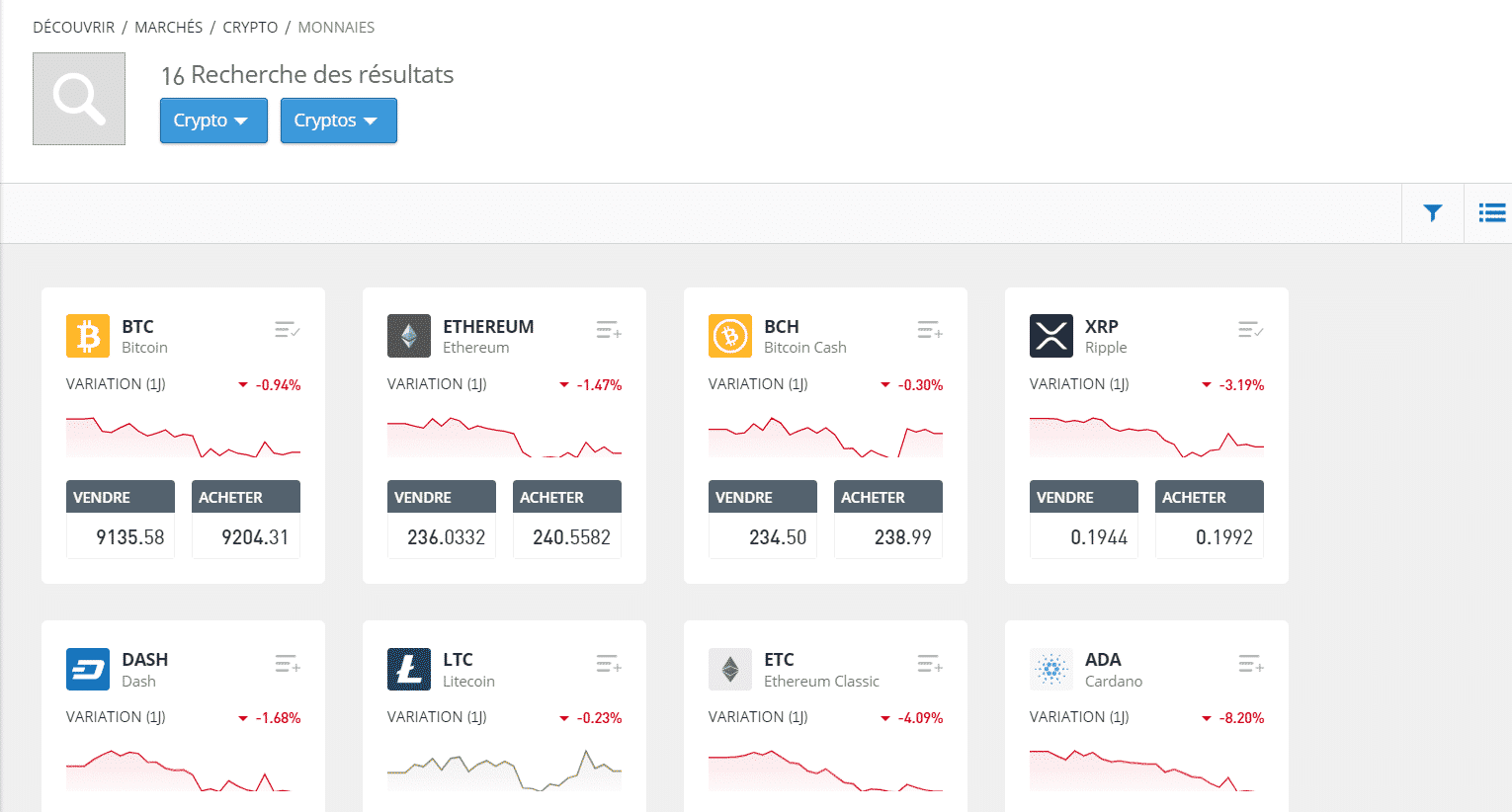Toggle XRP watchlist icon
The image size is (1512, 812).
click(x=1251, y=330)
